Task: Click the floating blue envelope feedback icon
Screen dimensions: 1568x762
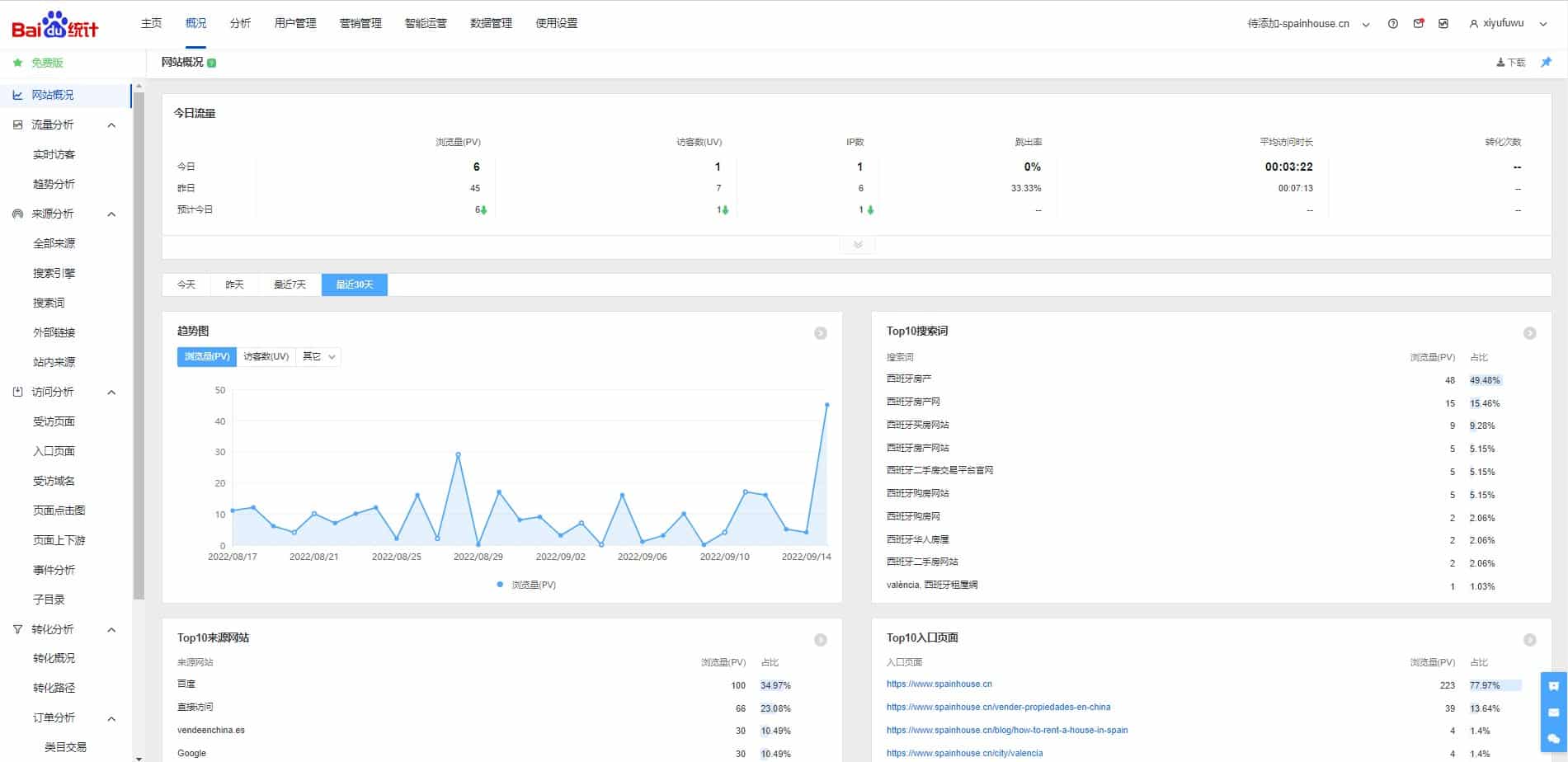Action: click(1553, 712)
